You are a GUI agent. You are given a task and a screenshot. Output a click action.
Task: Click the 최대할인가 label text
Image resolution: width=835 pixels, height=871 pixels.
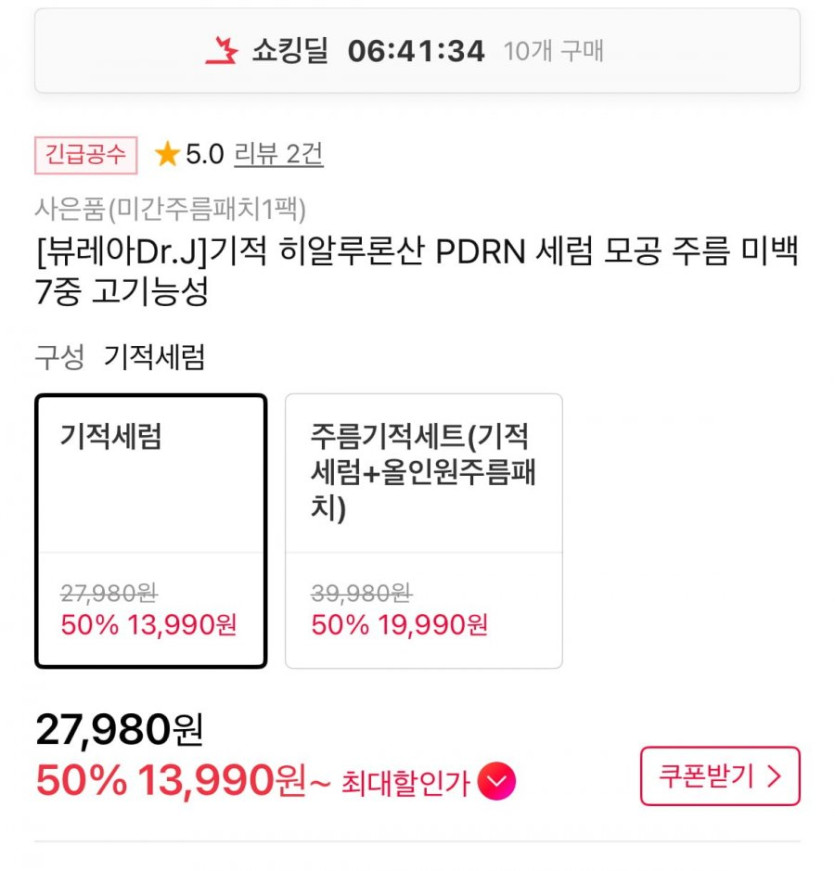pos(405,782)
